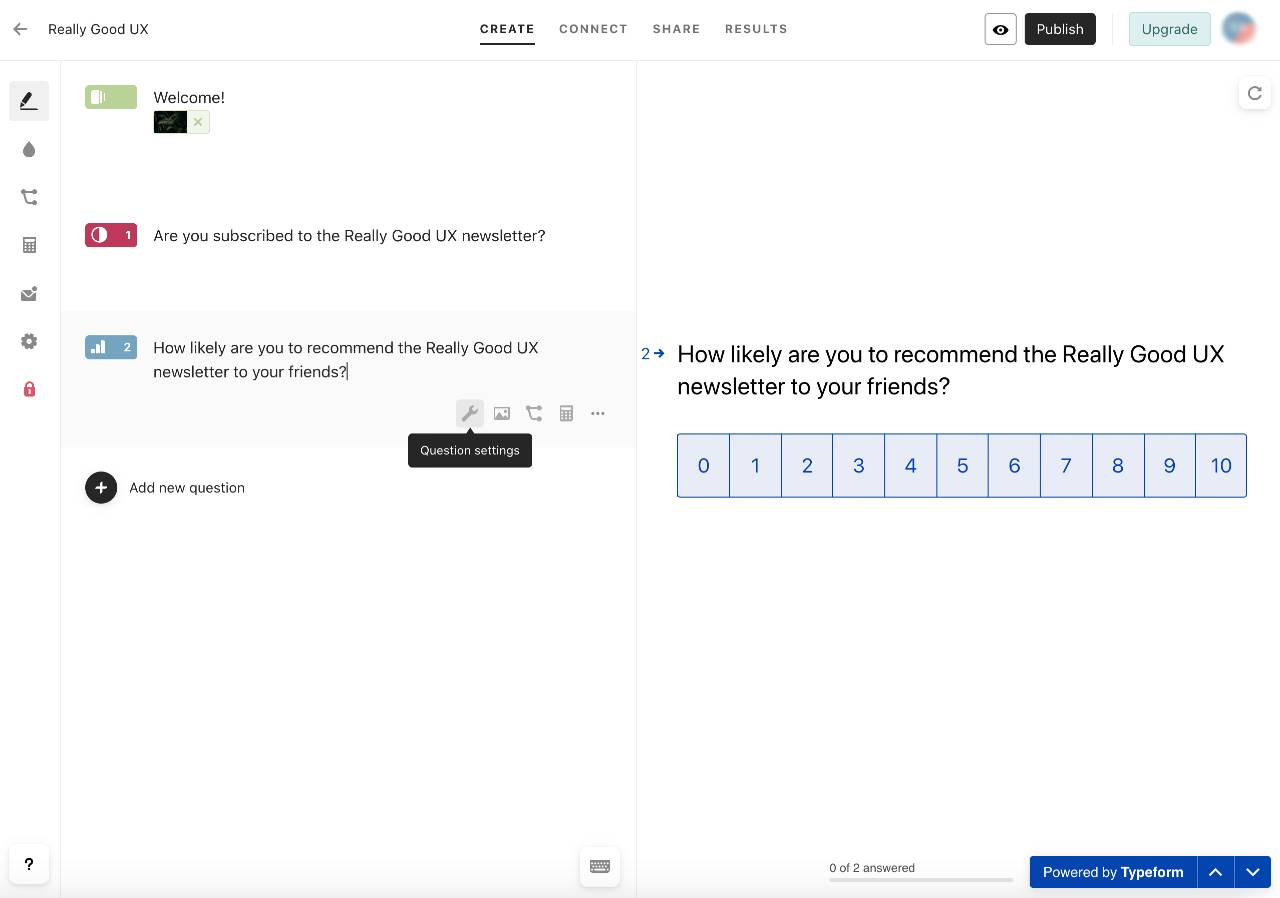Select rating 0 on the opinion scale
The height and width of the screenshot is (898, 1280).
click(x=703, y=465)
